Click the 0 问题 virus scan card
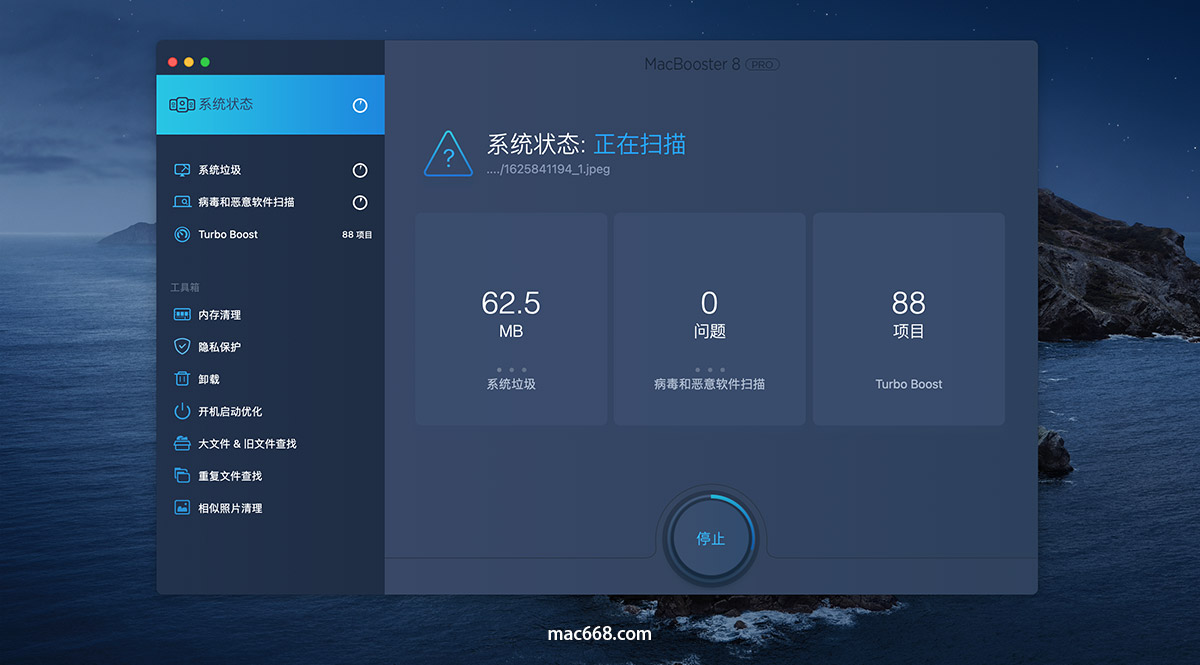 click(x=710, y=319)
